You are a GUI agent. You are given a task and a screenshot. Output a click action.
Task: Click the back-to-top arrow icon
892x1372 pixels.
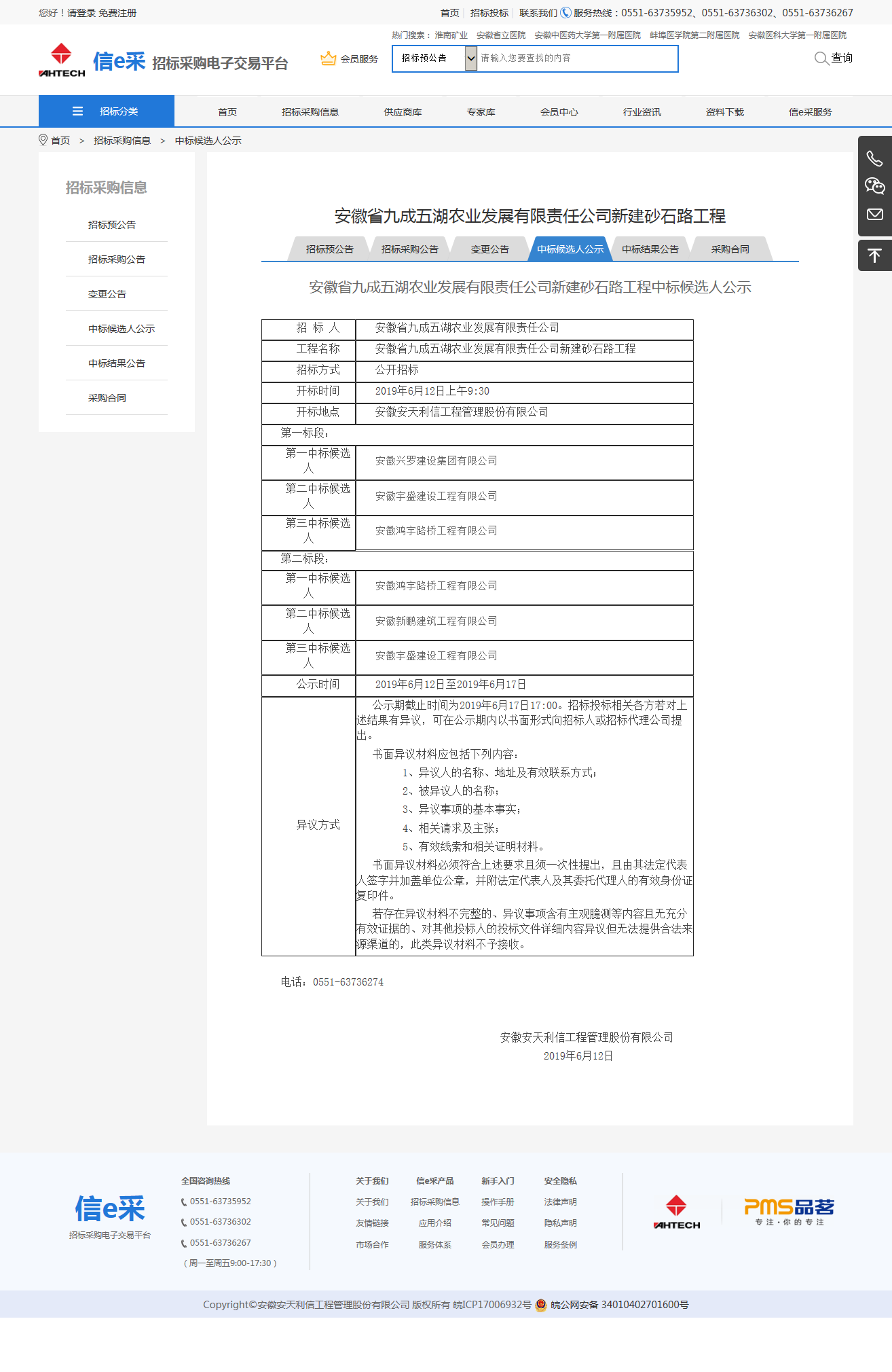click(874, 255)
